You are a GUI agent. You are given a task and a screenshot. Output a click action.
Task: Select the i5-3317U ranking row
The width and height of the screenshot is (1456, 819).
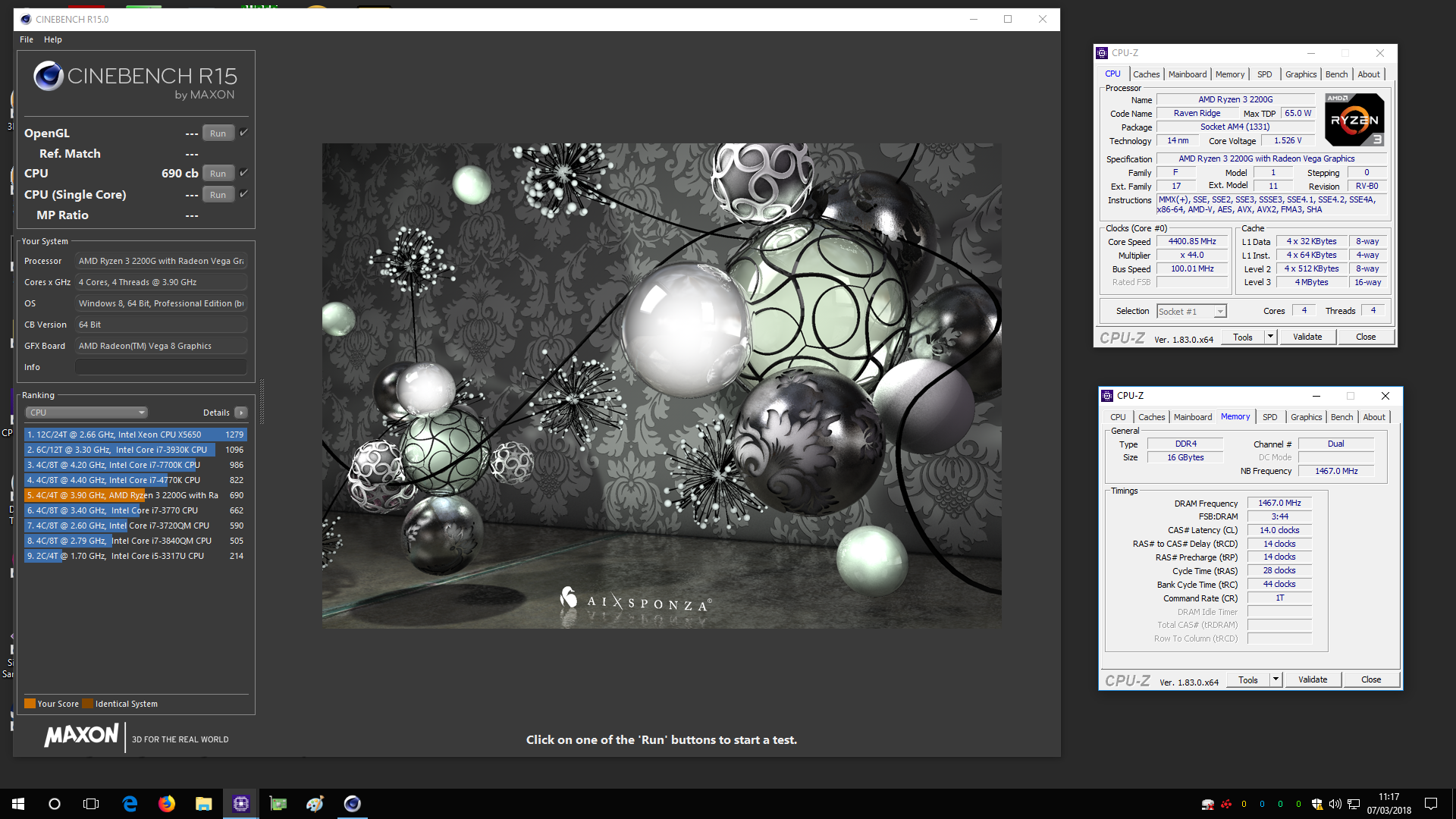136,556
